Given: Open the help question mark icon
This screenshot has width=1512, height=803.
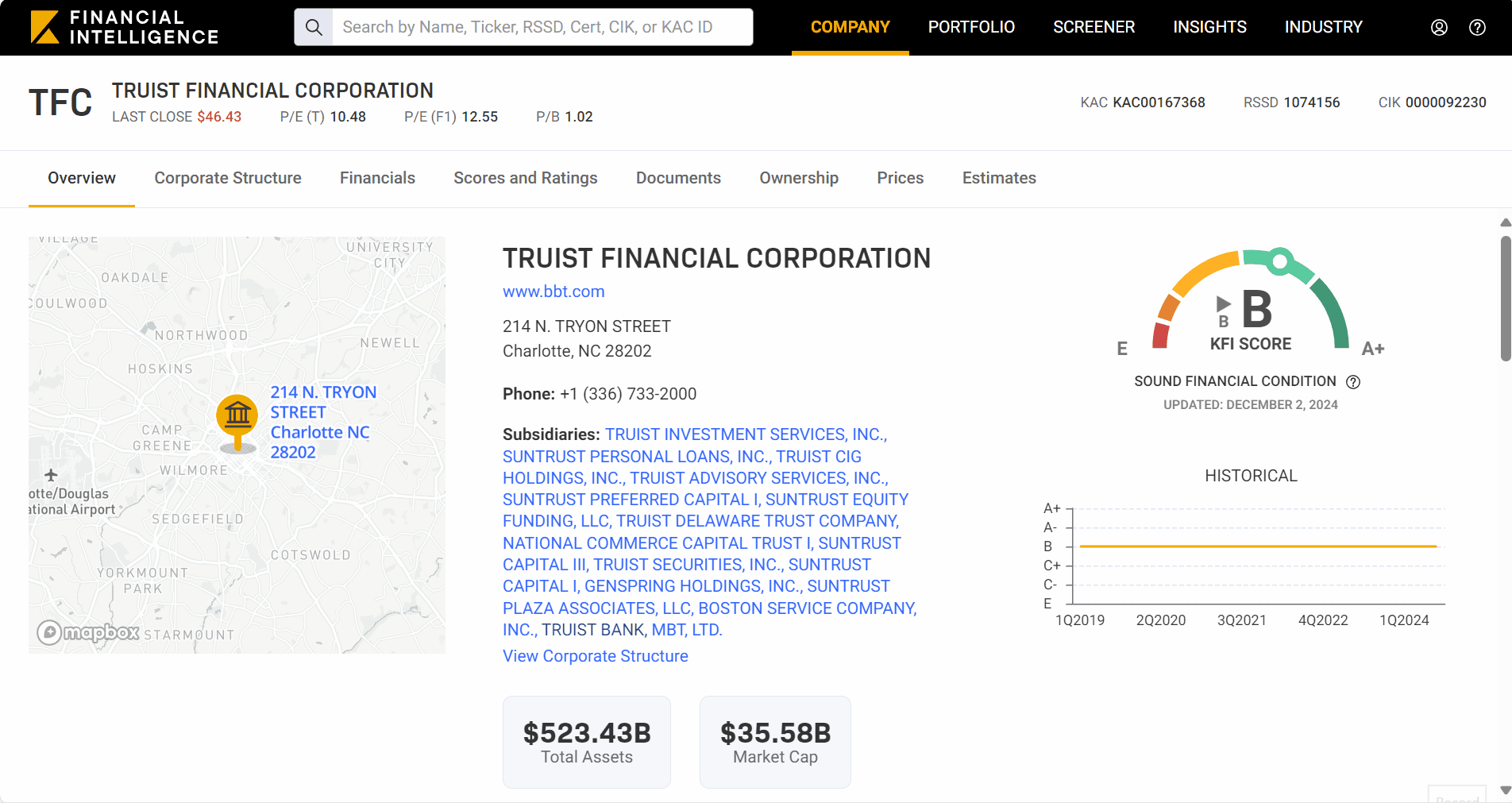Looking at the screenshot, I should (x=1477, y=27).
